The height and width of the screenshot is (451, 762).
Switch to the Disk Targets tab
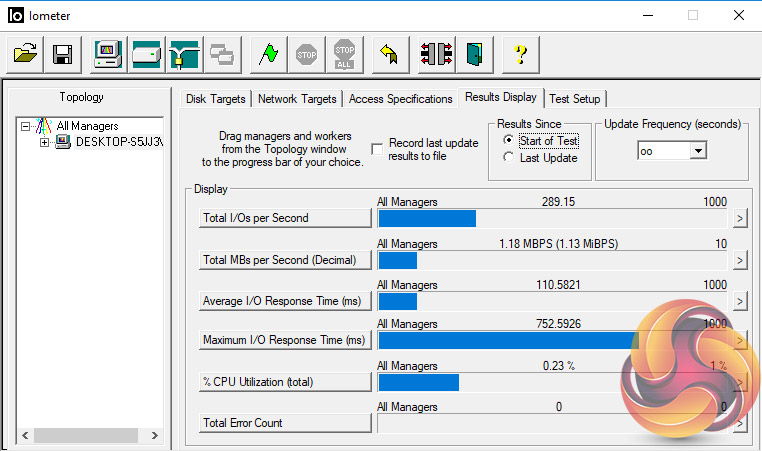point(216,99)
